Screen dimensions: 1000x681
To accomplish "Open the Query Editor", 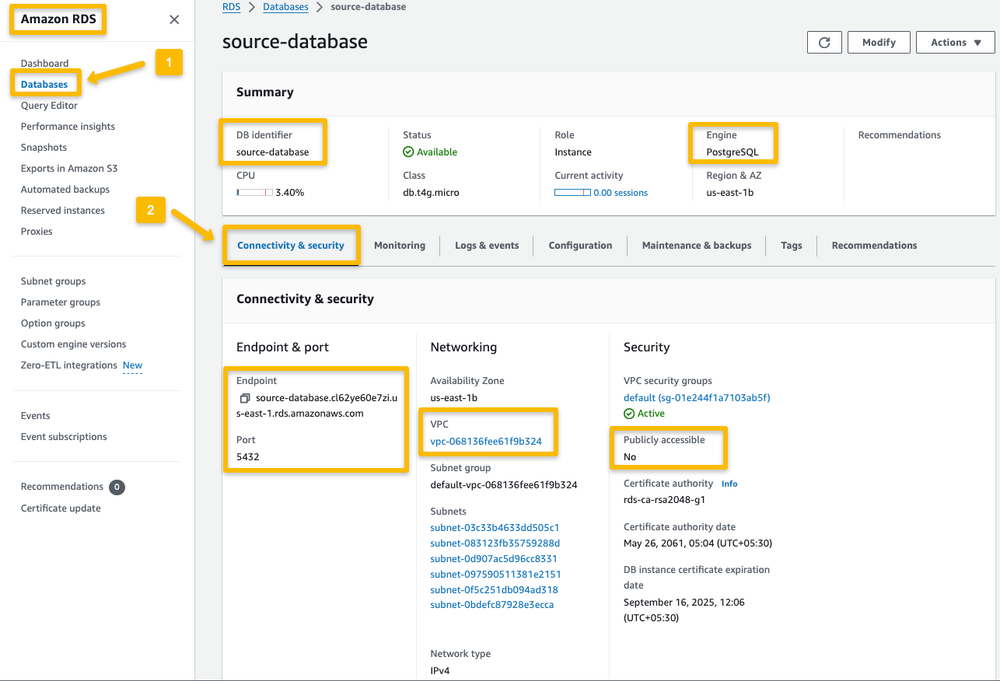I will (x=48, y=105).
